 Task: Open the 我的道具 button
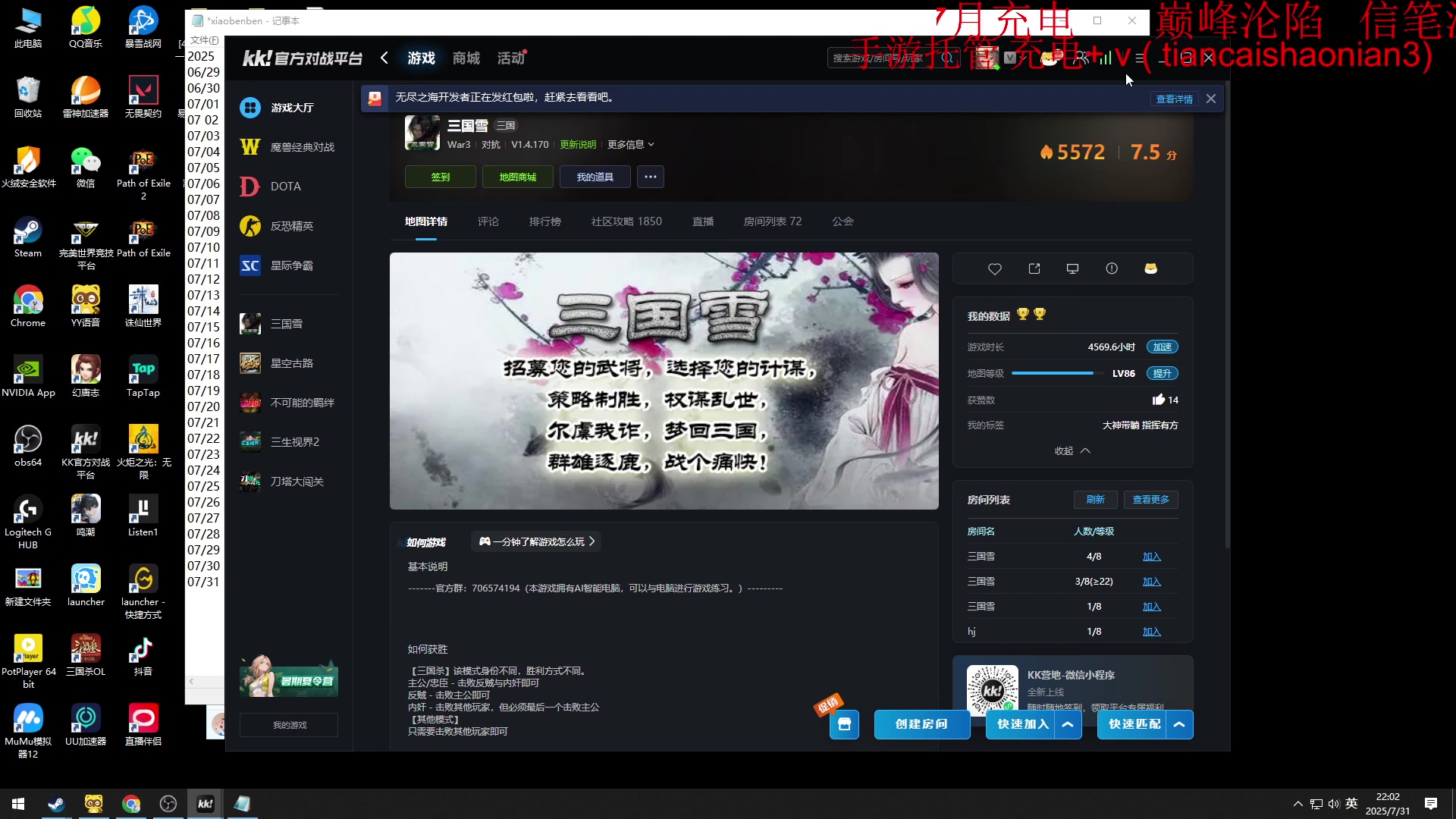point(595,177)
